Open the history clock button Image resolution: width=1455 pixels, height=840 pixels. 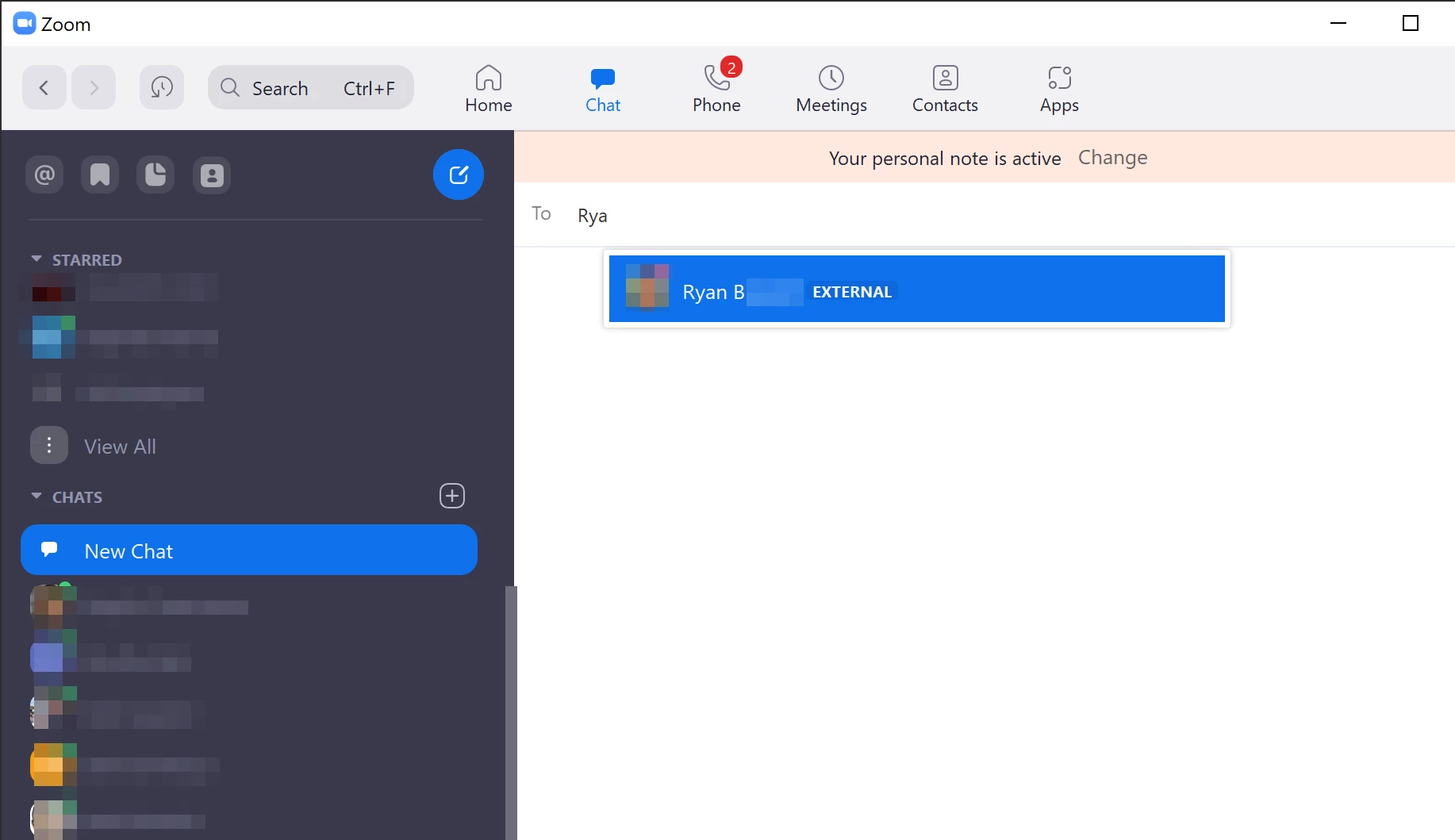(x=162, y=87)
